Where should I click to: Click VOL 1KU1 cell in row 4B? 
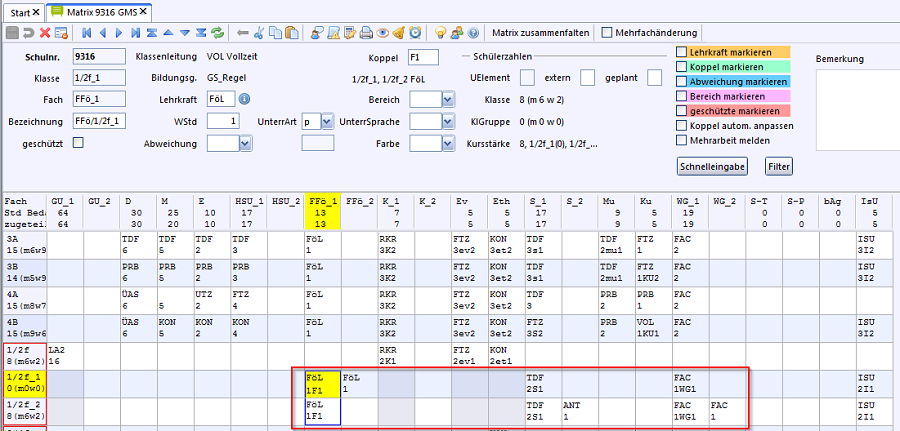(x=654, y=328)
